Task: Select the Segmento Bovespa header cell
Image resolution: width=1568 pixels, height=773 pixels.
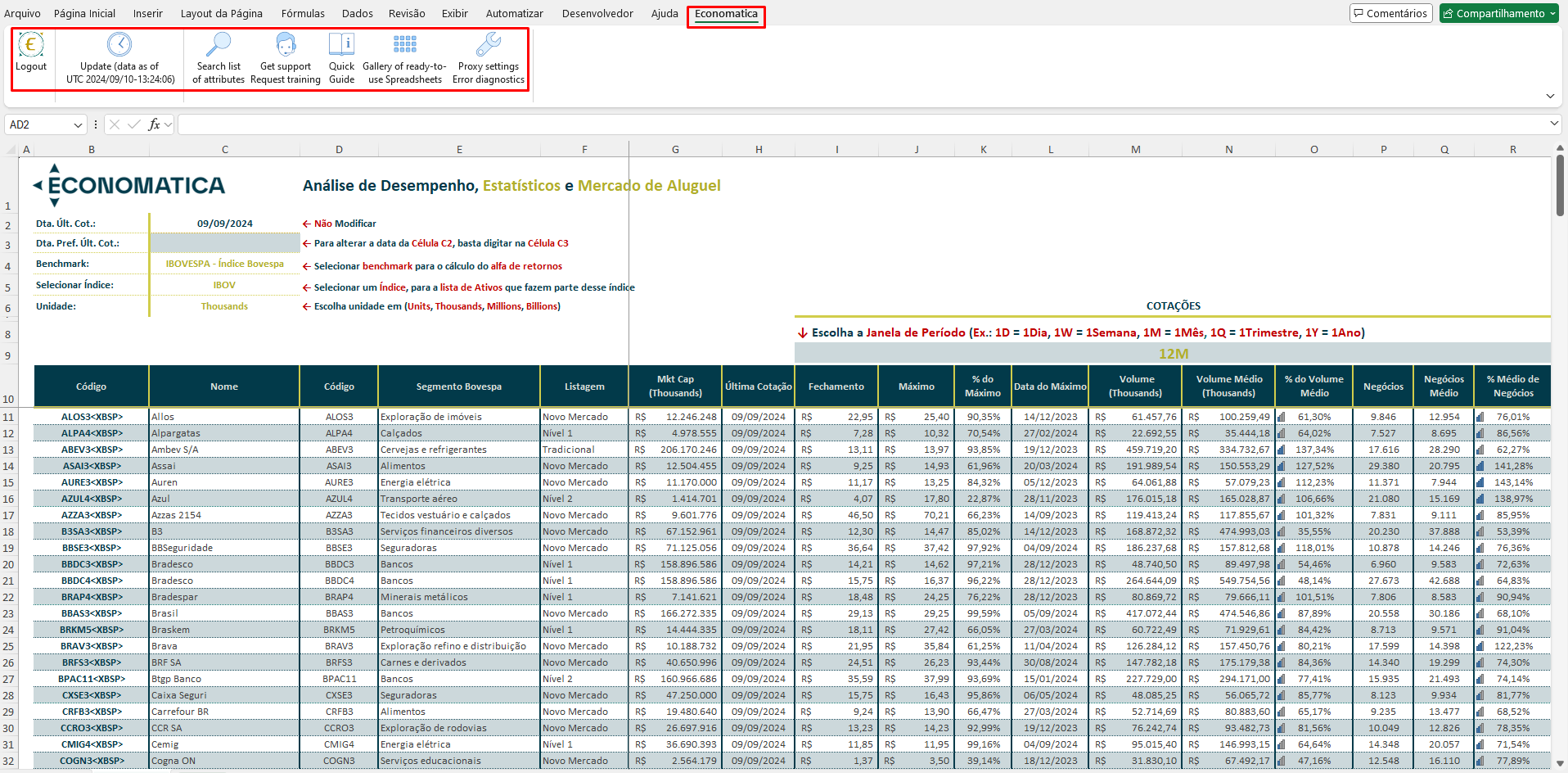Action: point(458,386)
